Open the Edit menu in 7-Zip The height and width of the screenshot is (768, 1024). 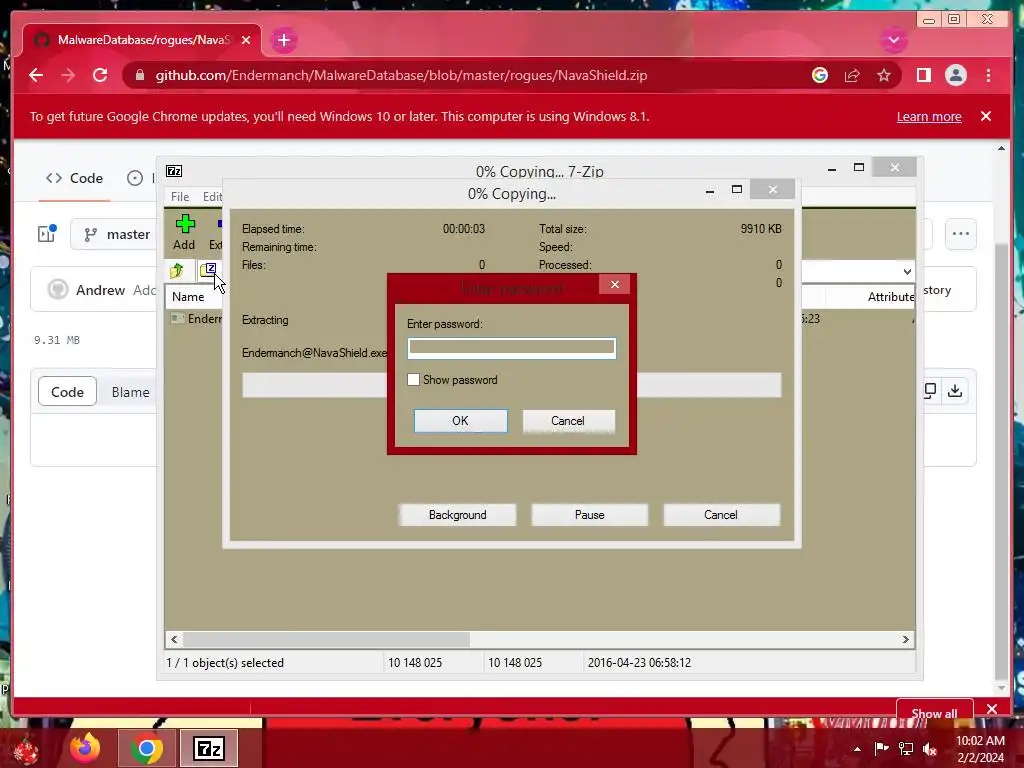(212, 197)
